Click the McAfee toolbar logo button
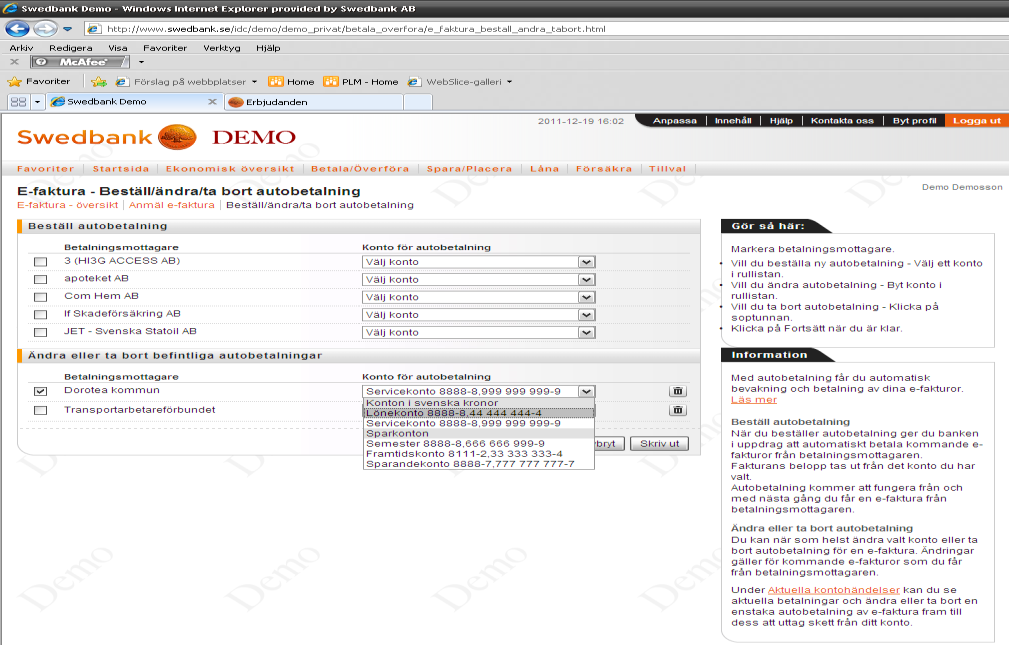The image size is (1009, 645). coord(80,62)
